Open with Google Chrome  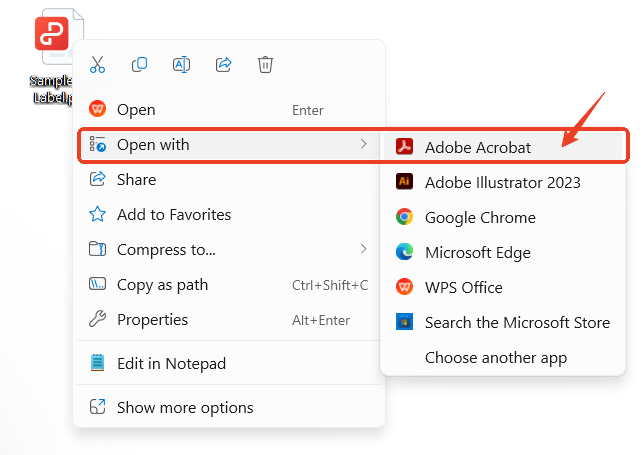[504, 217]
